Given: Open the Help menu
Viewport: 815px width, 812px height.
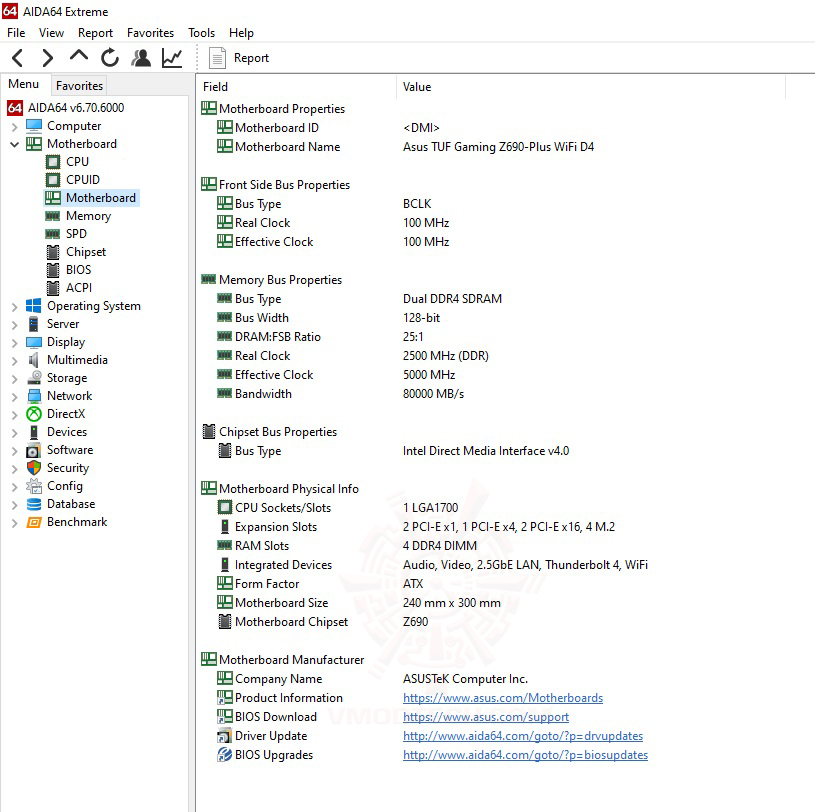Looking at the screenshot, I should coord(241,33).
